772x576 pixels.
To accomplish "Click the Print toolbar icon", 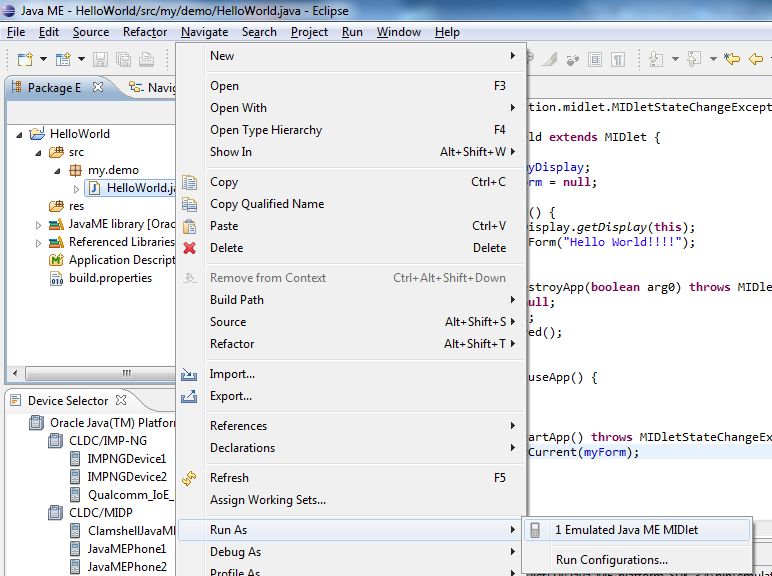I will (x=146, y=60).
